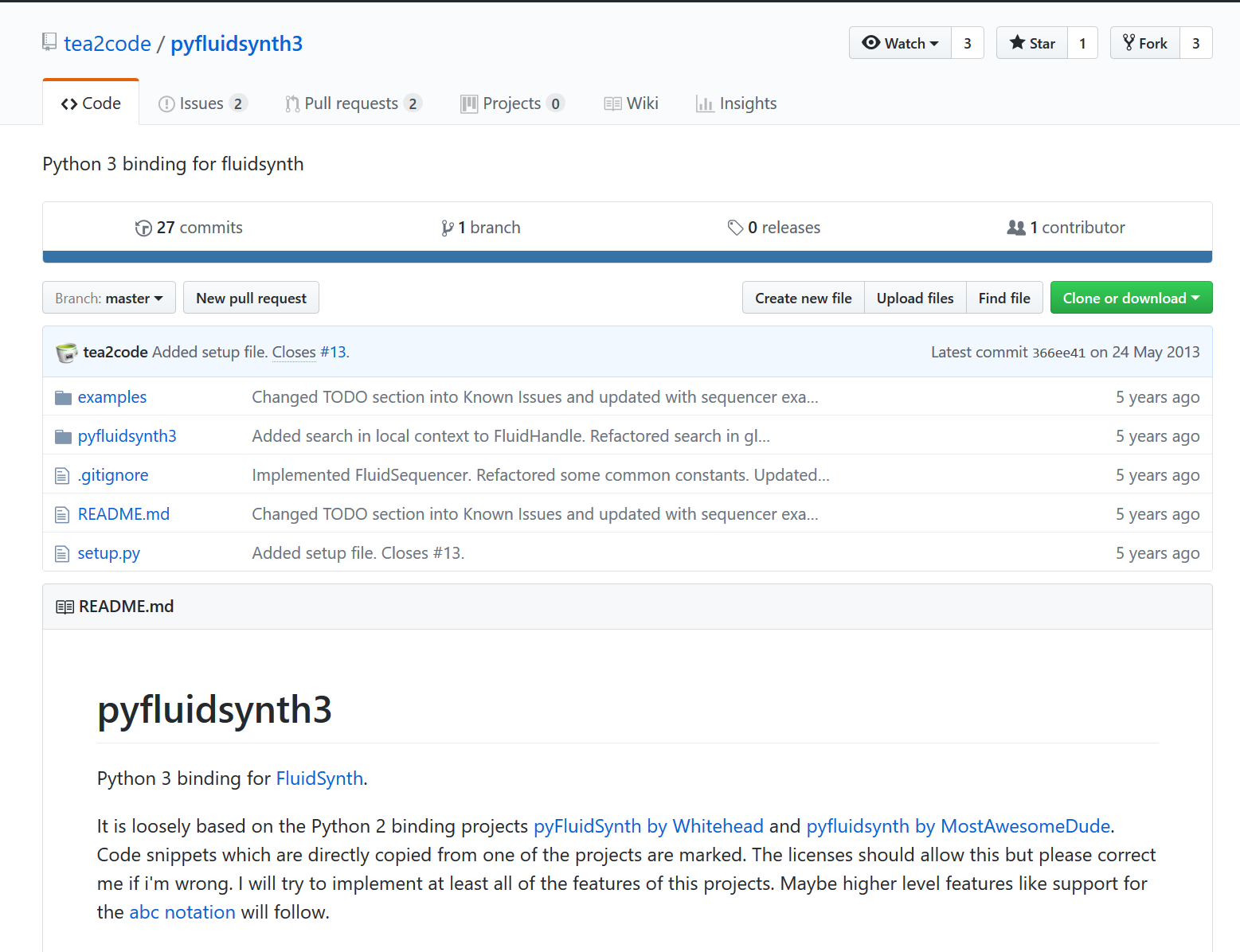1240x952 pixels.
Task: Switch to the Code tab
Action: (x=91, y=103)
